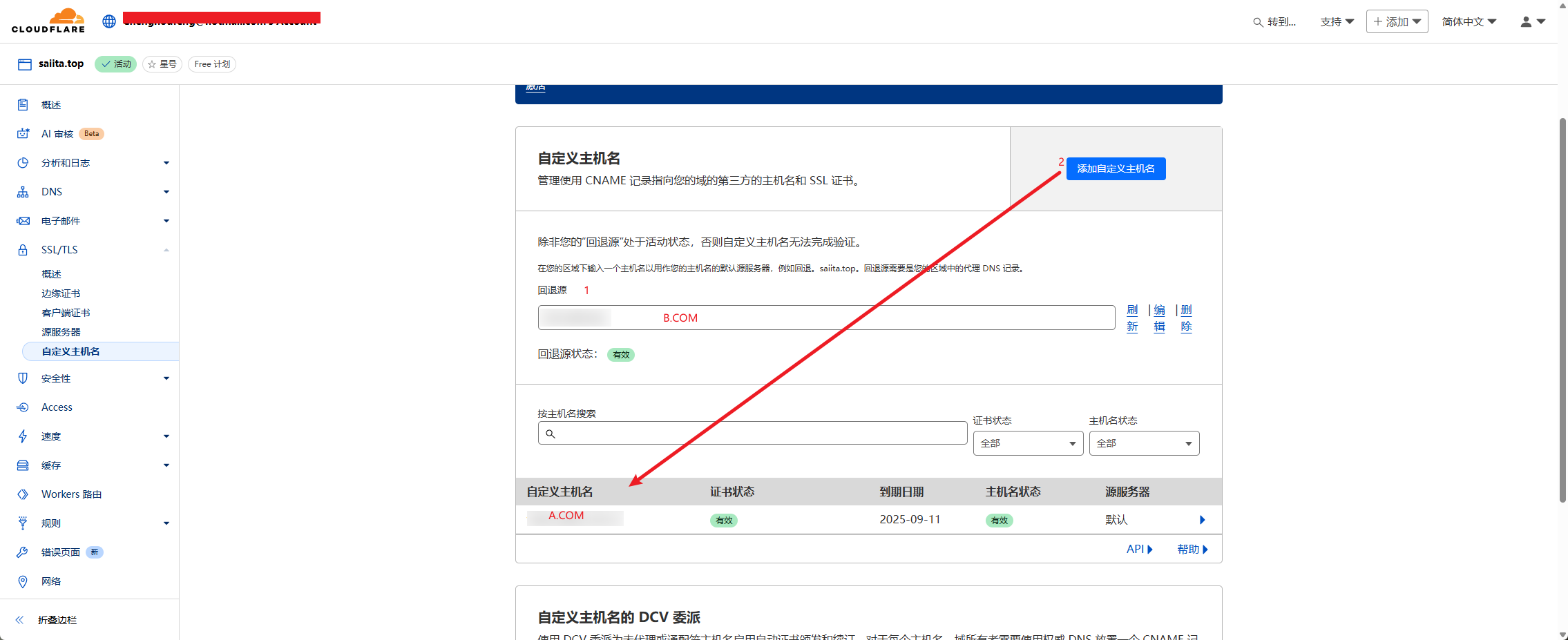Open the 简体中文 language dropdown
The height and width of the screenshot is (640, 1568).
pyautogui.click(x=1469, y=22)
